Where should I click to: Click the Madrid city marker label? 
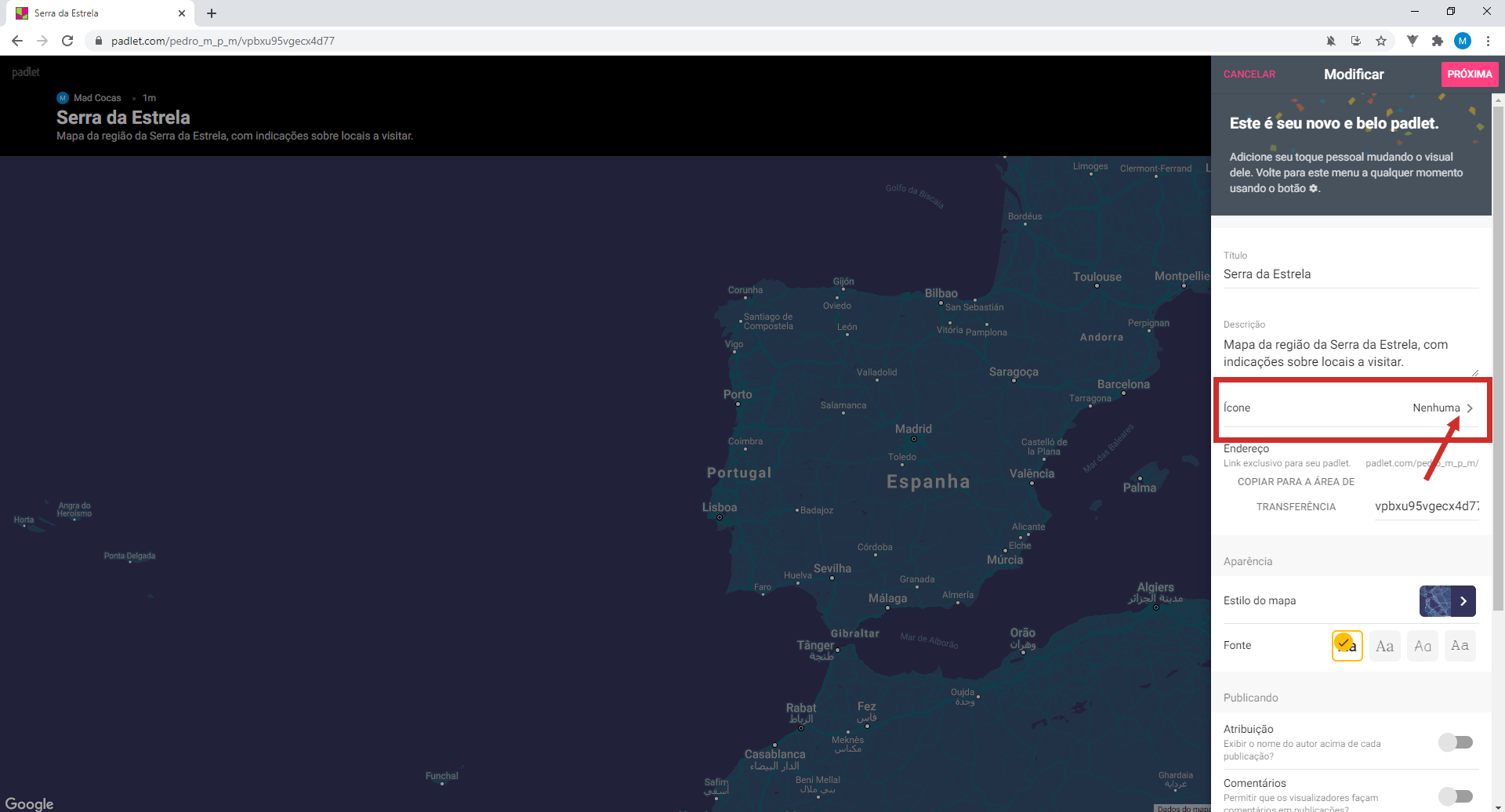pos(913,430)
